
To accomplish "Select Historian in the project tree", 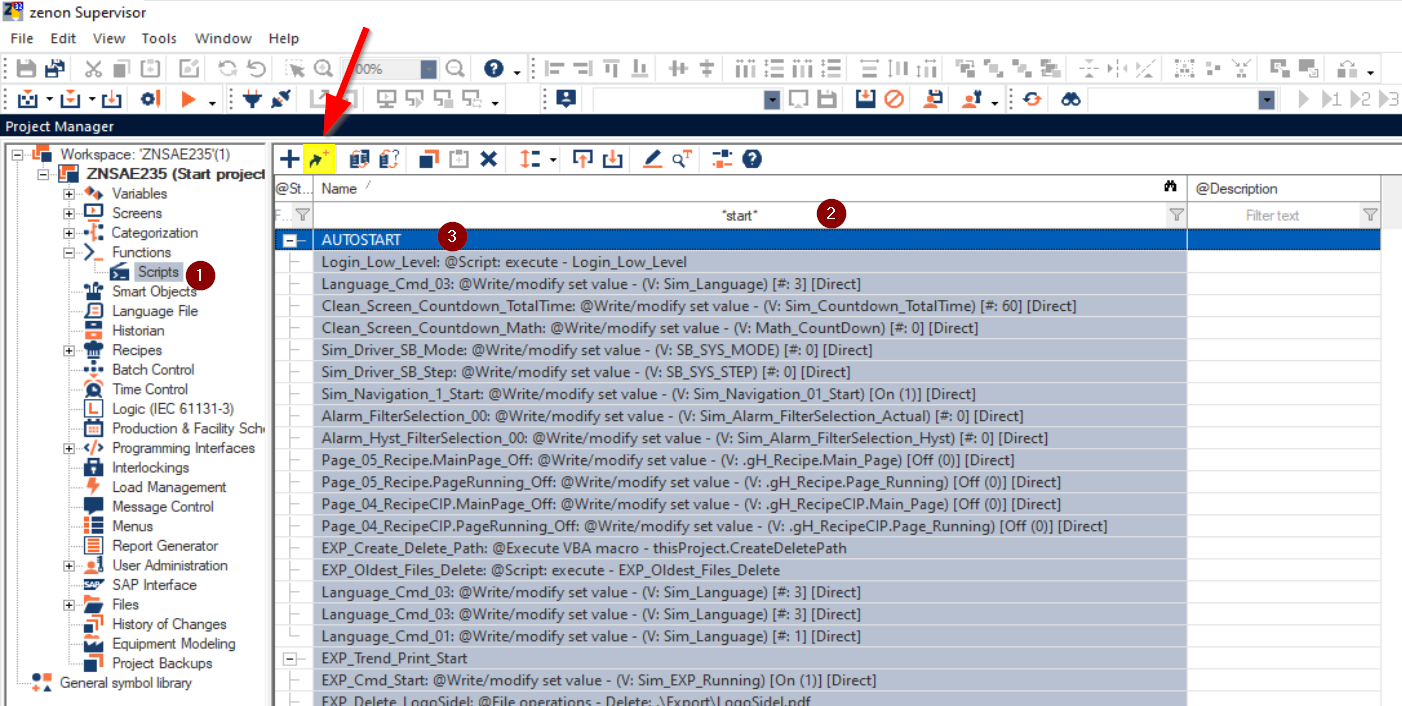I will [138, 331].
